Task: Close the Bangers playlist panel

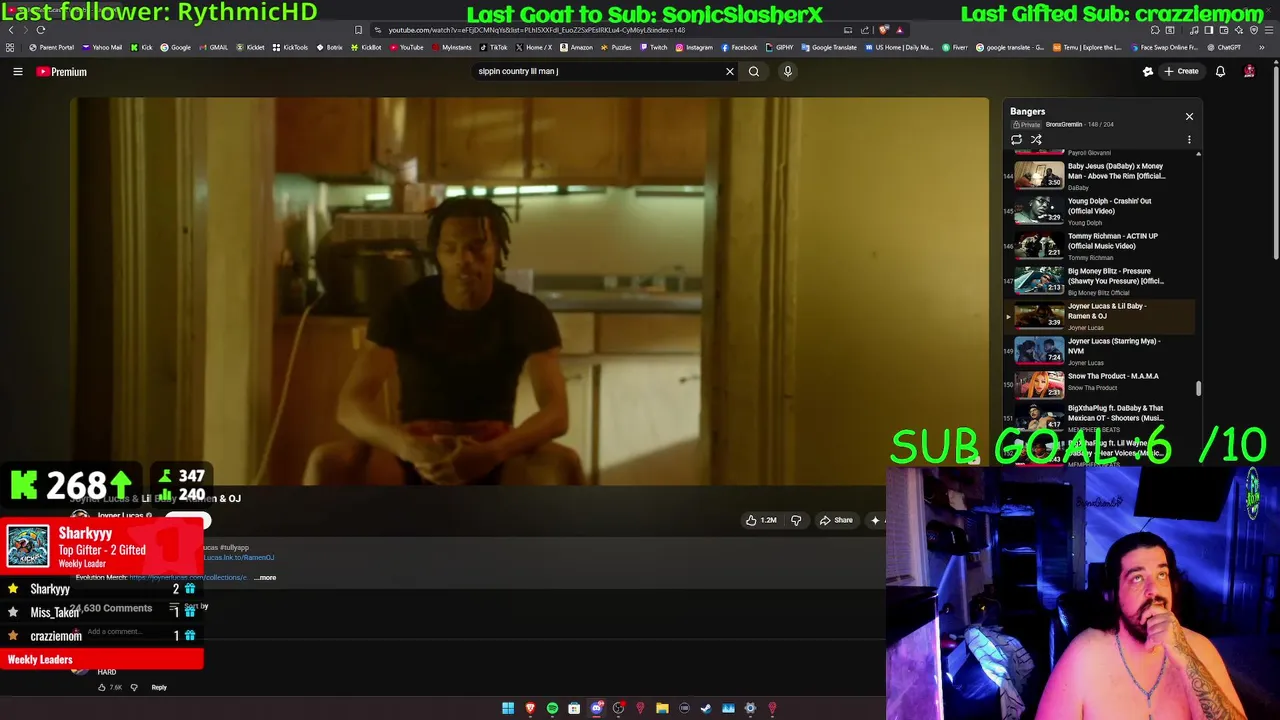Action: click(x=1189, y=116)
